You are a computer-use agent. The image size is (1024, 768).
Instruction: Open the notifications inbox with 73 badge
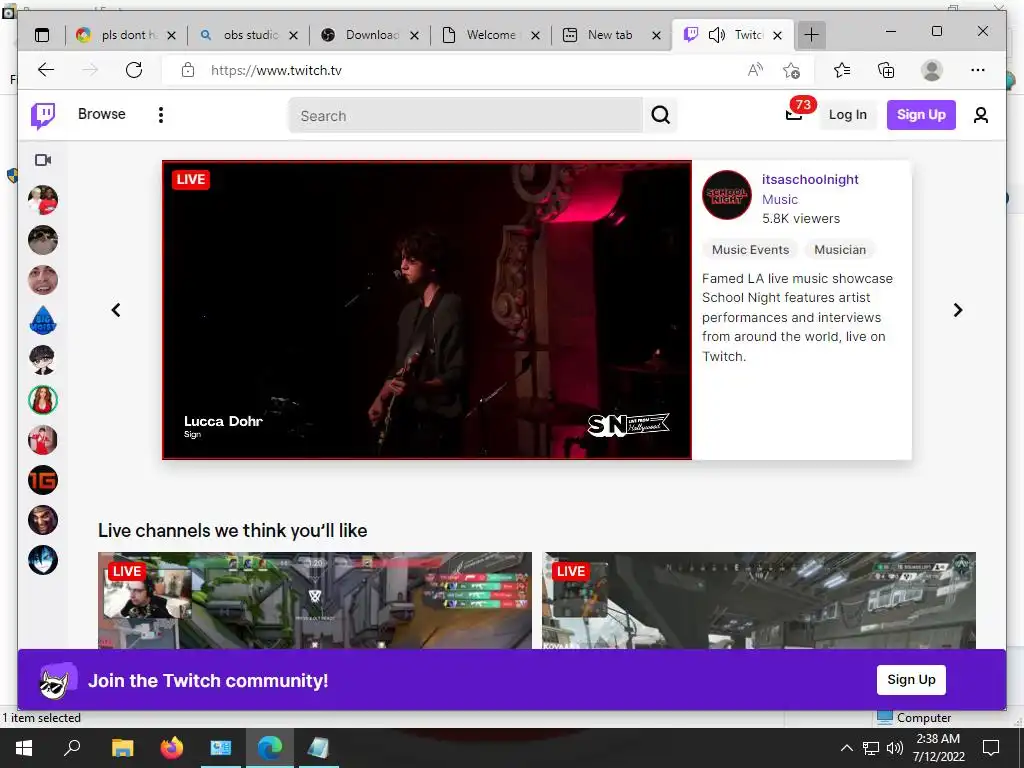794,115
